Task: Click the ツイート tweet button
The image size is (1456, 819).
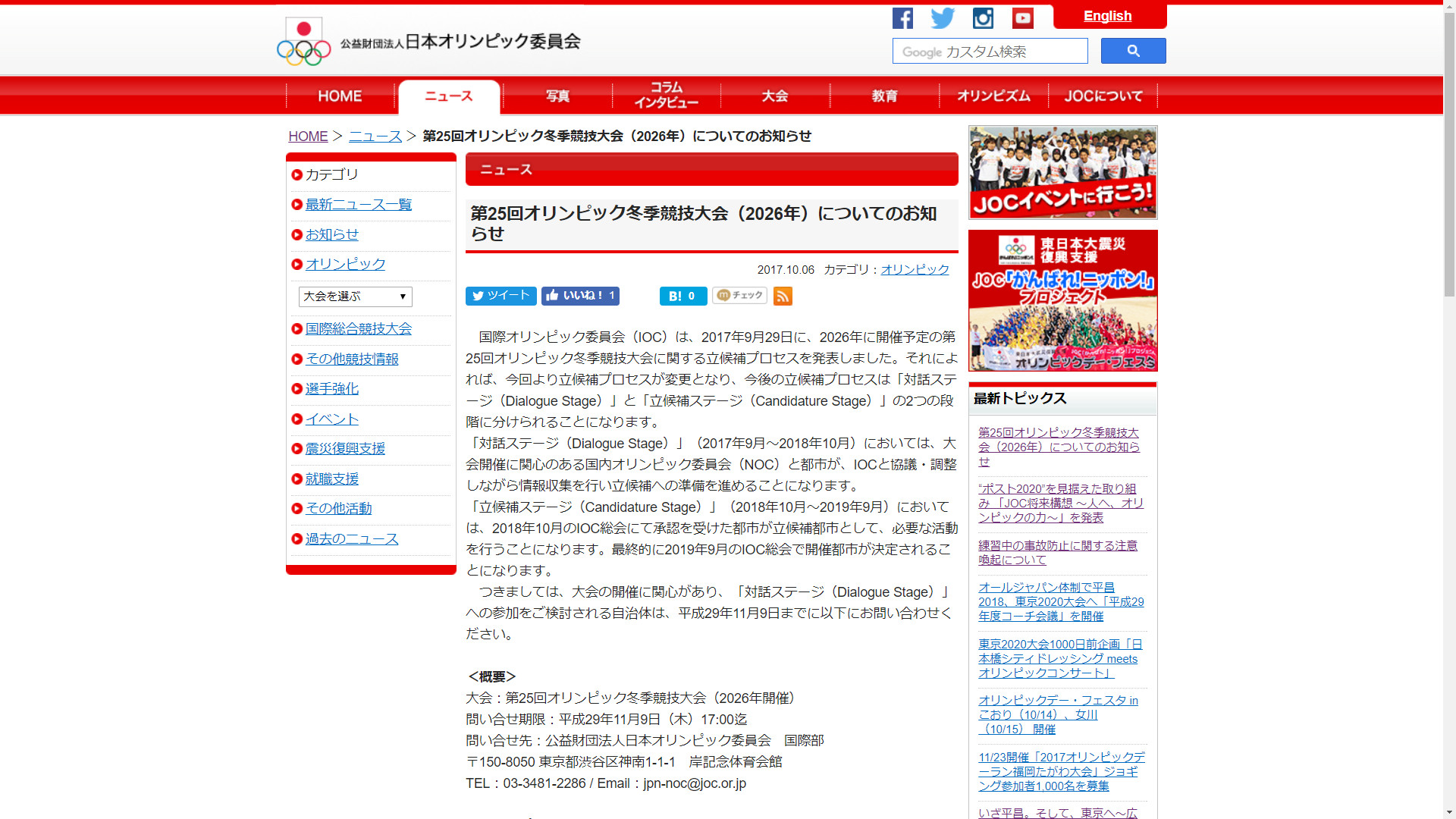Action: click(500, 296)
